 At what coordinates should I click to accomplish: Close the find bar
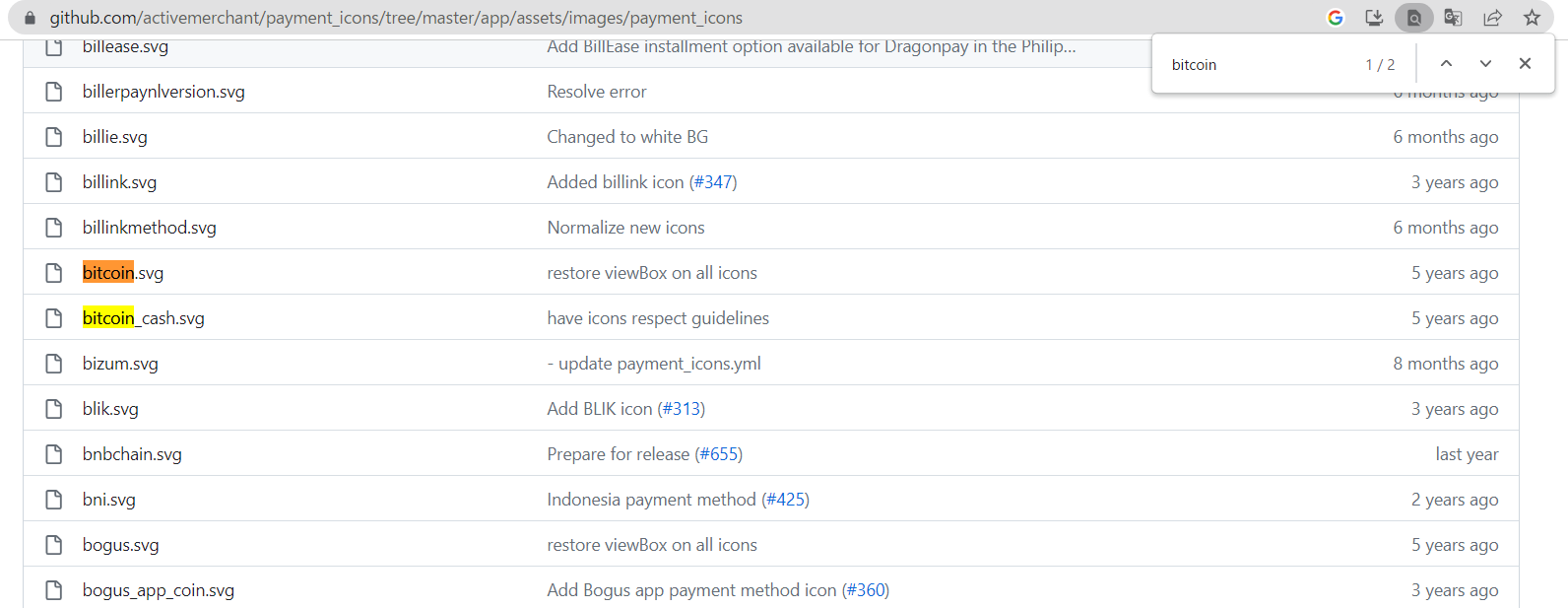[1525, 64]
